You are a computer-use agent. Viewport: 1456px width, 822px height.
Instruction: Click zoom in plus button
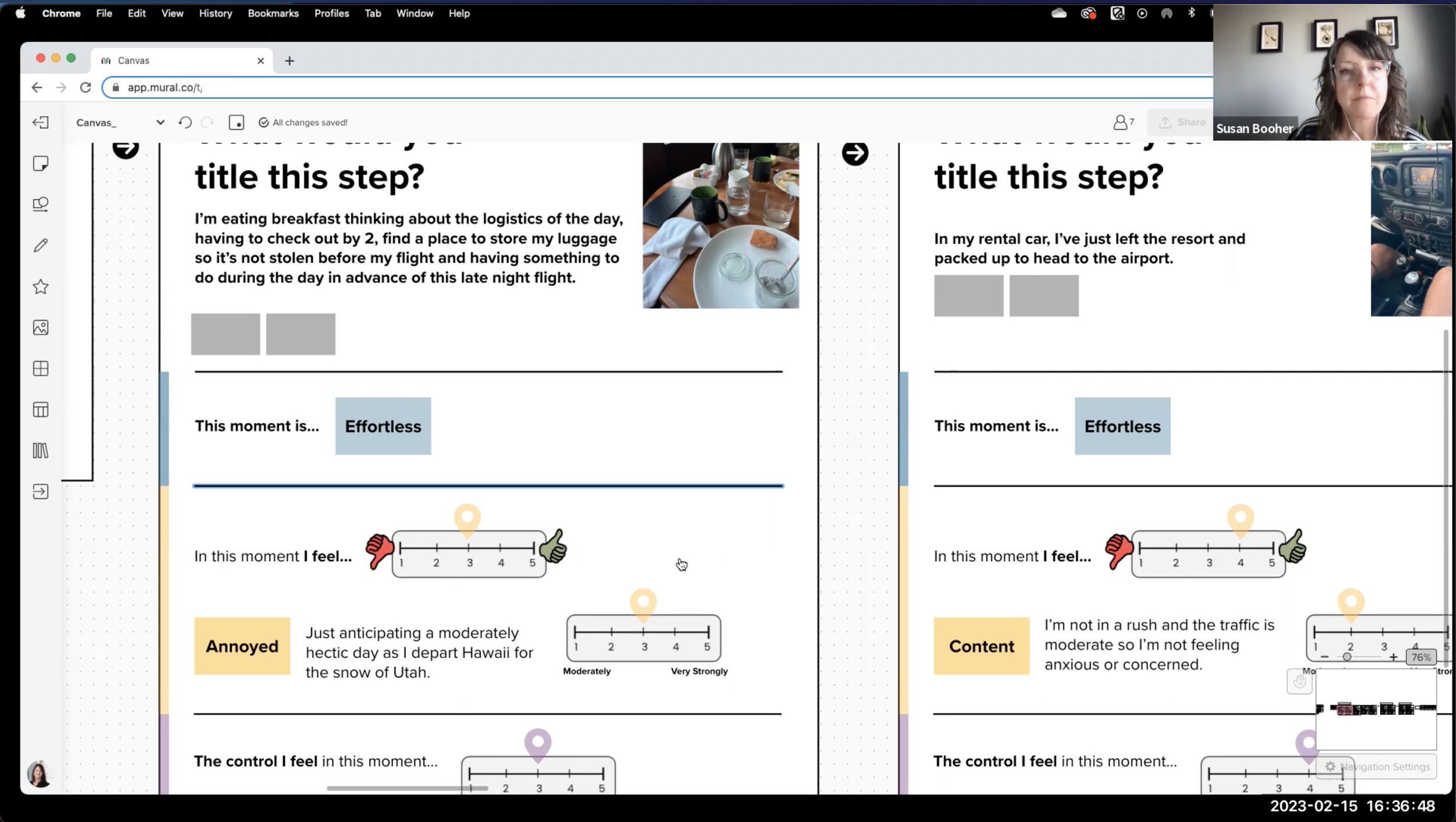pos(1393,657)
